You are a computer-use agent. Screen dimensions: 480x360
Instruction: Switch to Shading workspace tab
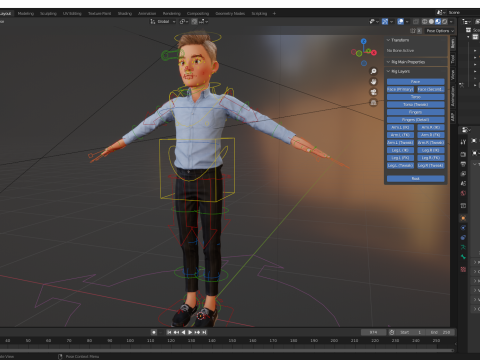click(x=125, y=13)
